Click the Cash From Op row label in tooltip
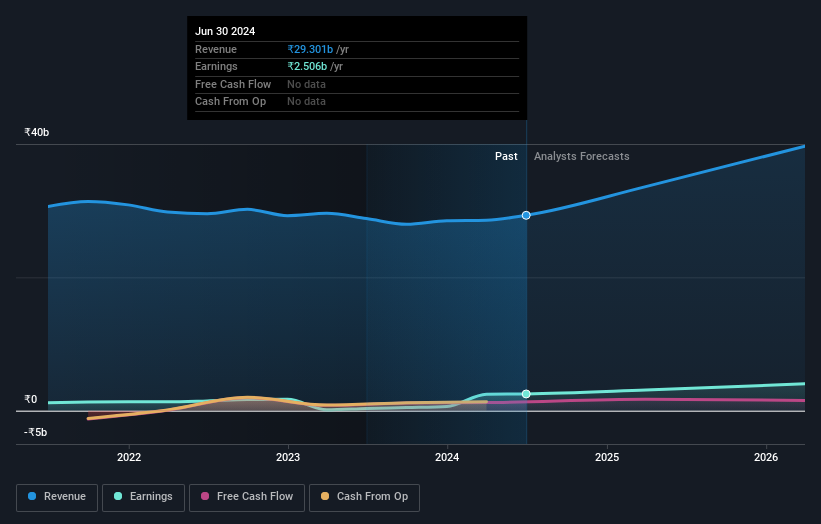This screenshot has height=524, width=821. coord(230,102)
